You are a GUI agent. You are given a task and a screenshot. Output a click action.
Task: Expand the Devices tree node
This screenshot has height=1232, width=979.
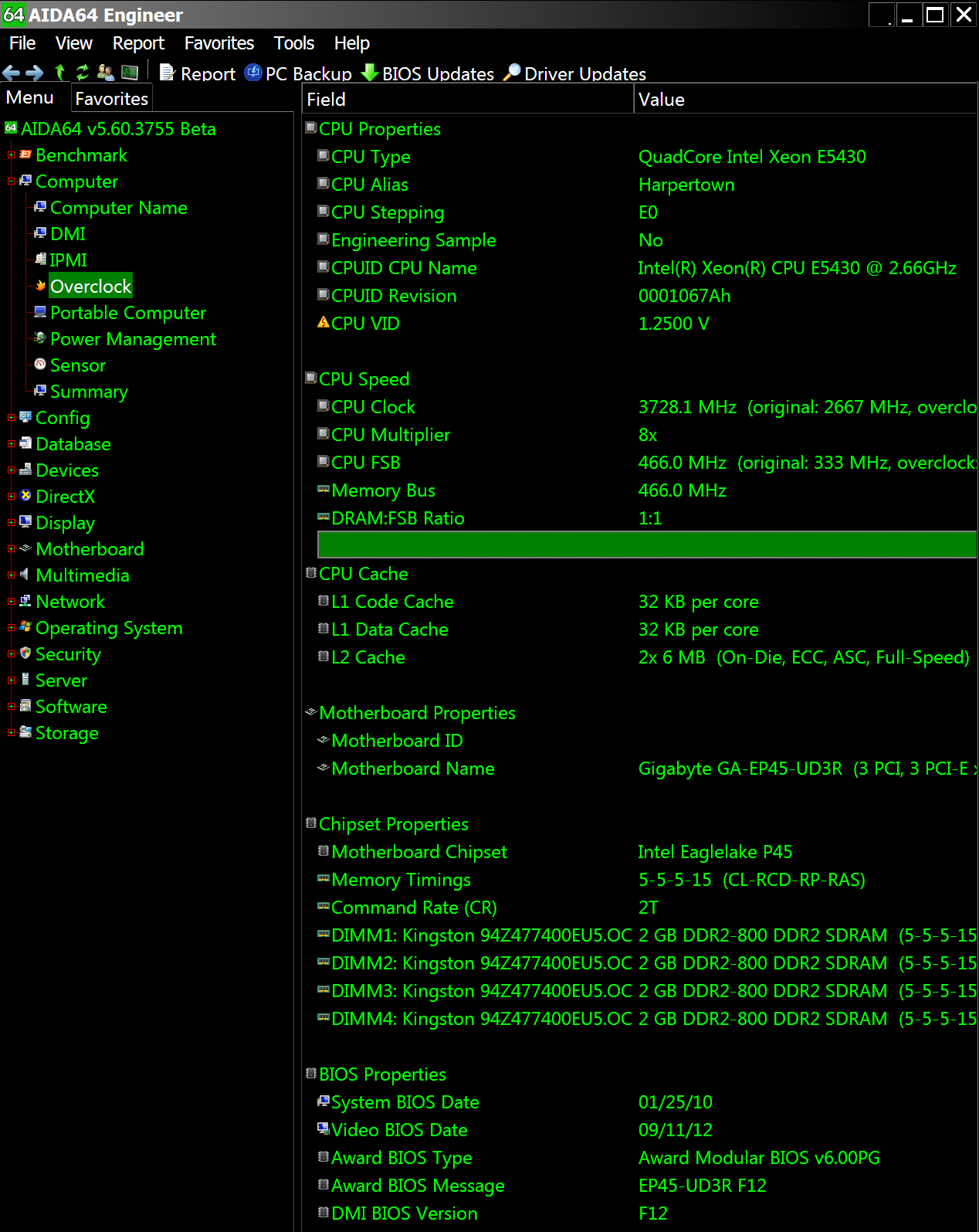coord(11,470)
